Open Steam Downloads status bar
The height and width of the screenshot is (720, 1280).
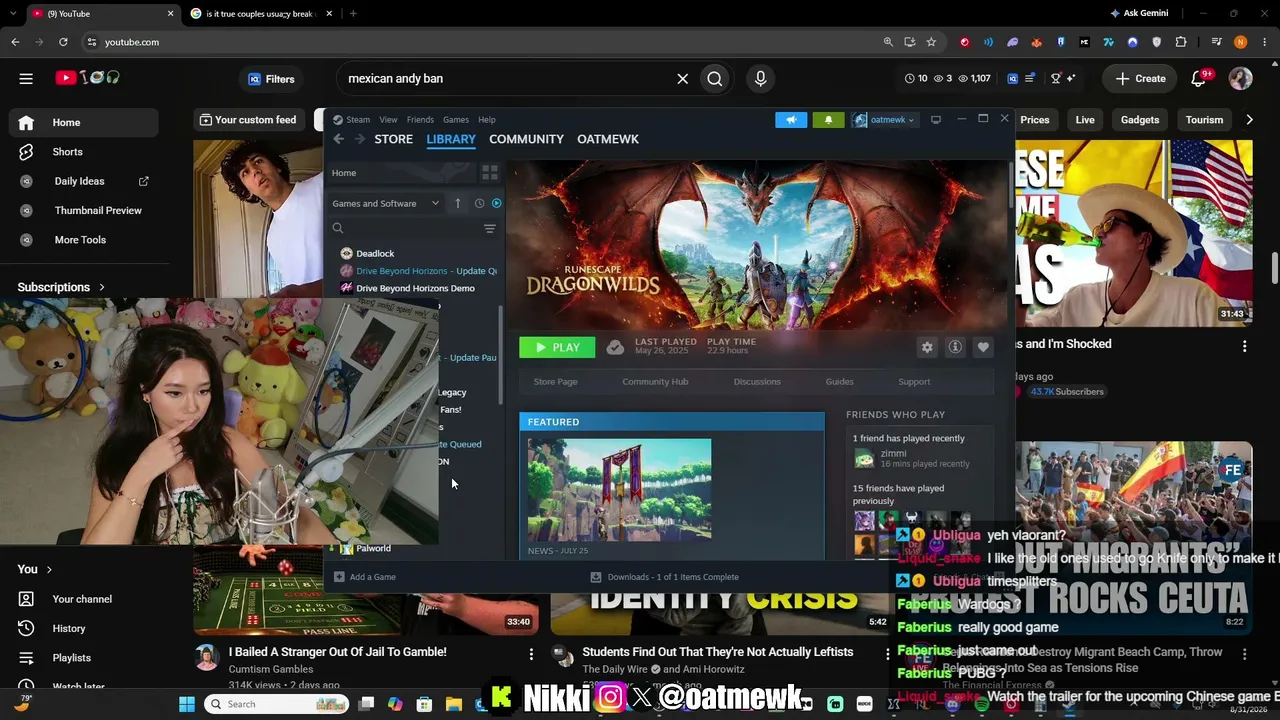[665, 577]
